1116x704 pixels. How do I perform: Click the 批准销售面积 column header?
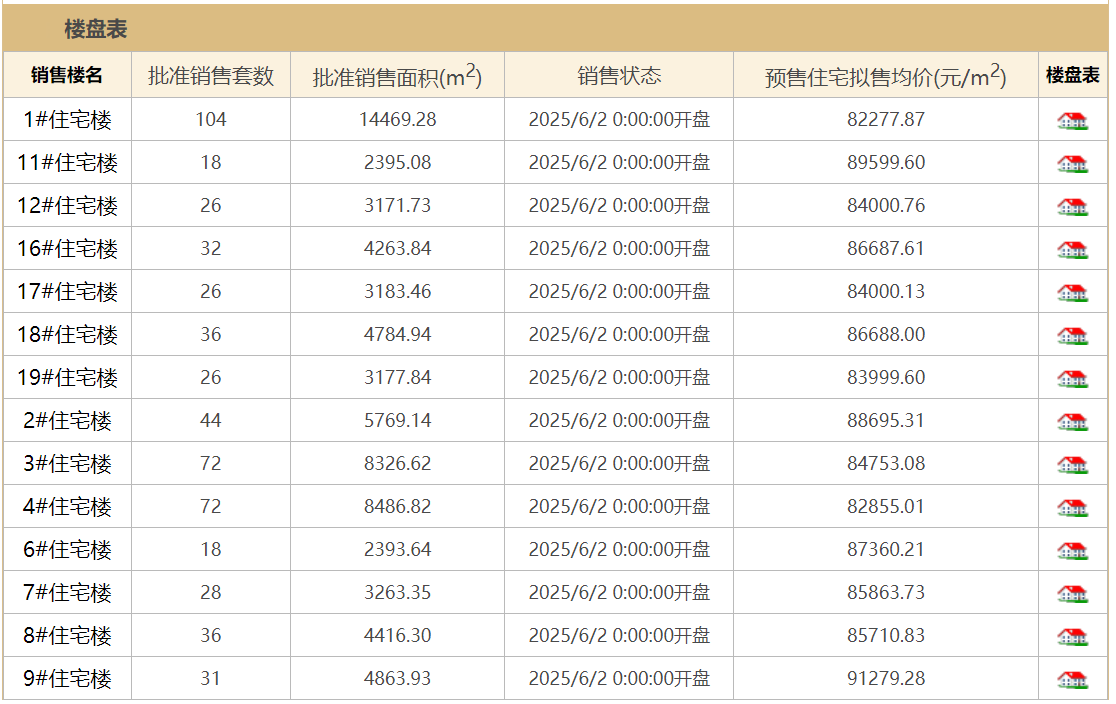click(x=397, y=75)
